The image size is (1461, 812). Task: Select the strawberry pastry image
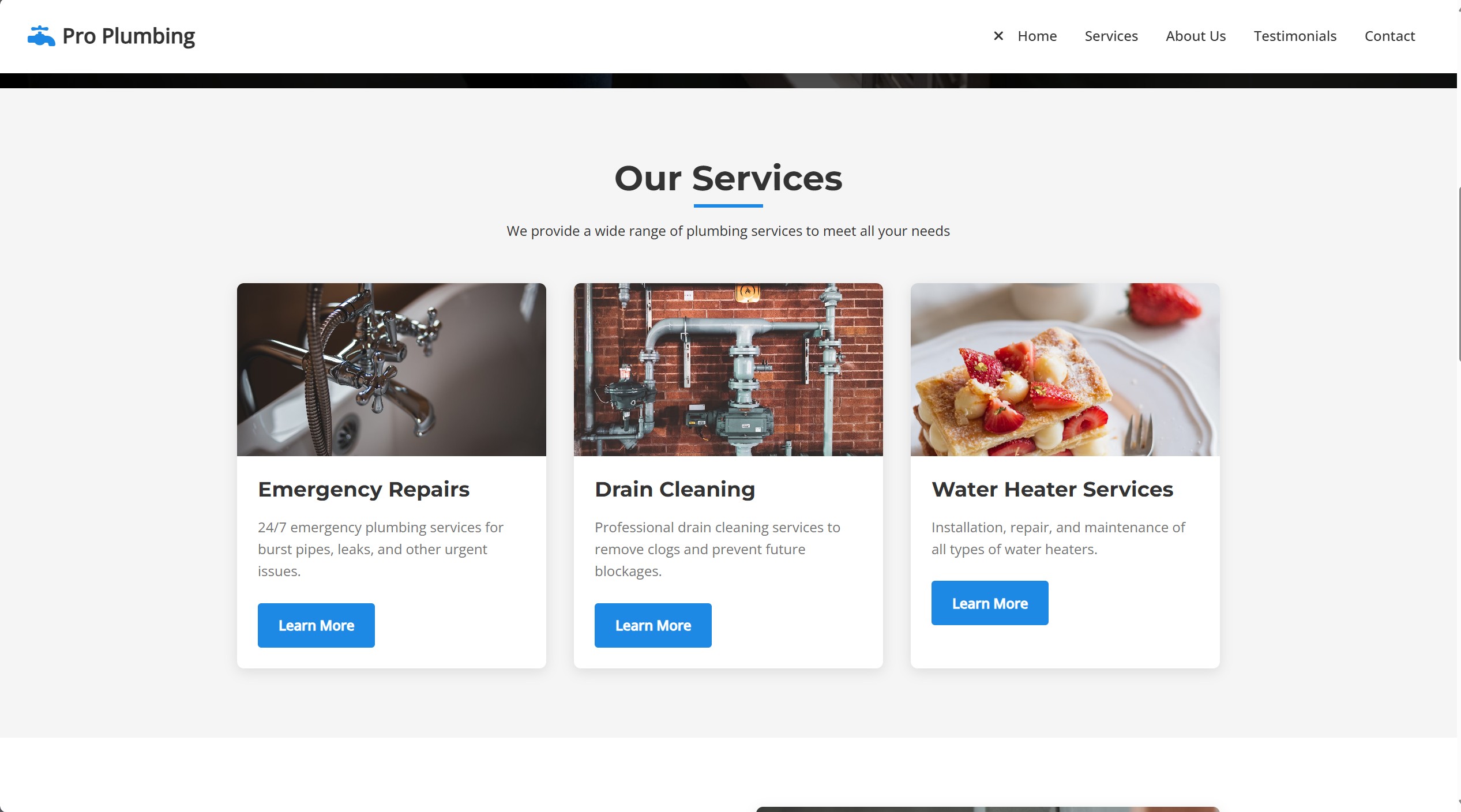(1065, 370)
